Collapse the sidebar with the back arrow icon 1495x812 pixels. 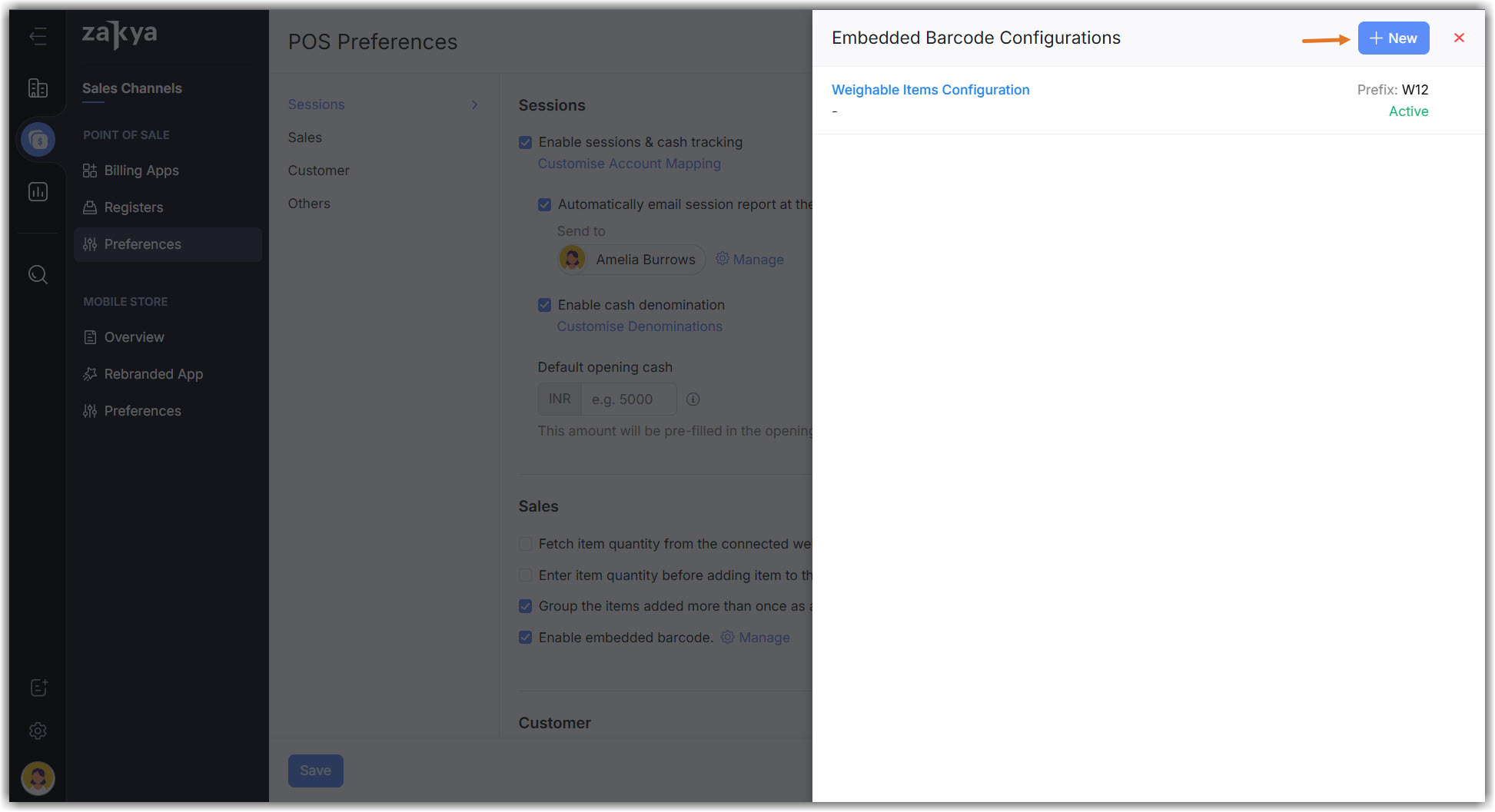point(38,36)
